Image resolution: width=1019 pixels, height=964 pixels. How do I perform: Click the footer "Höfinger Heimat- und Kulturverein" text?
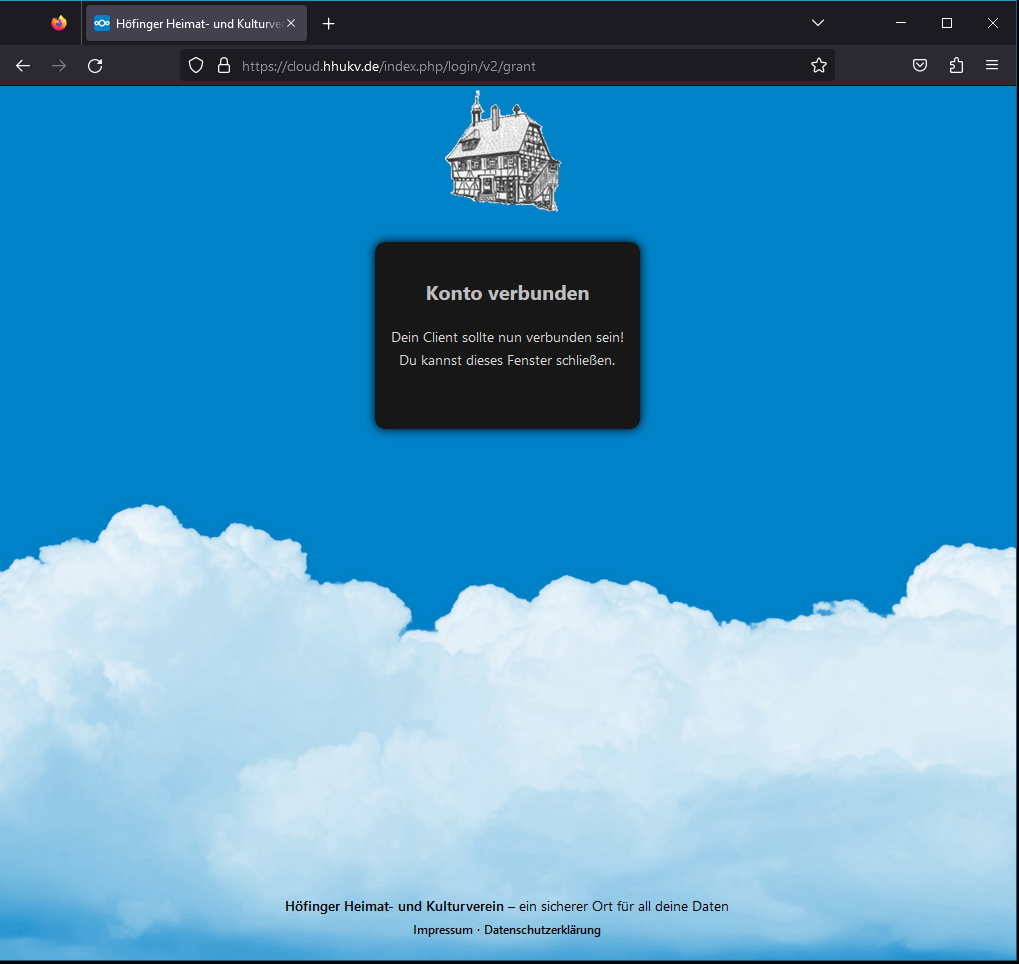(x=394, y=907)
